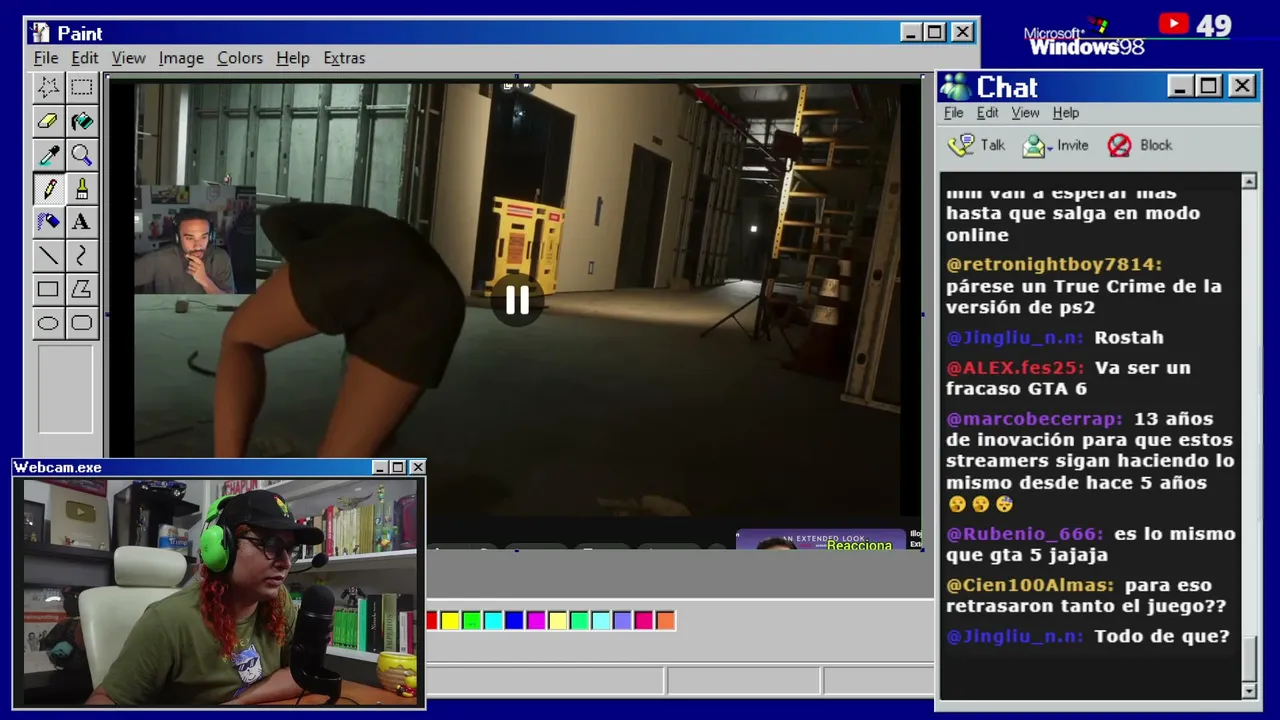Choose the Rectangle shape tool
Image resolution: width=1280 pixels, height=720 pixels.
(x=48, y=289)
